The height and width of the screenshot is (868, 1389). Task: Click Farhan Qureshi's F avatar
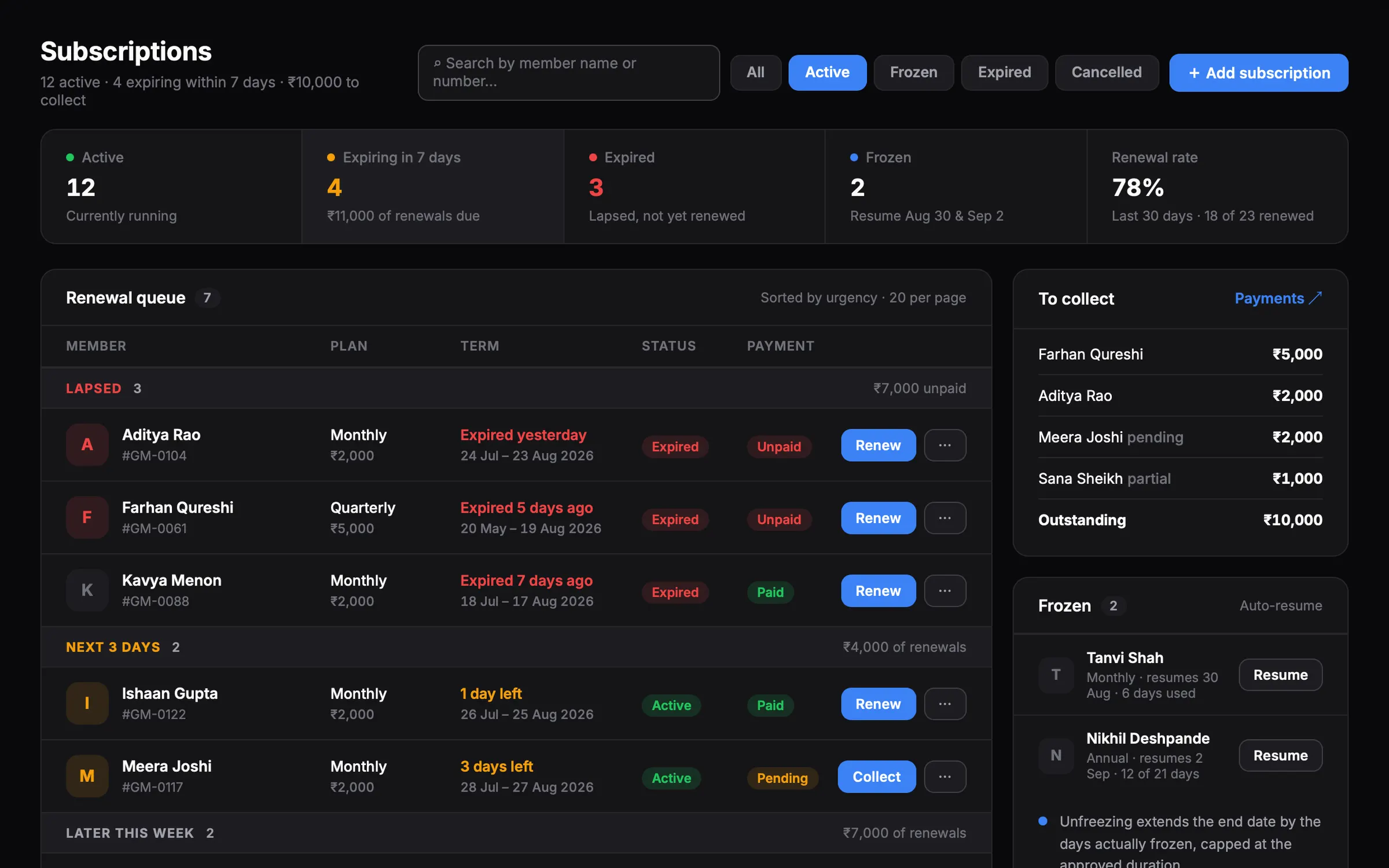pyautogui.click(x=87, y=517)
